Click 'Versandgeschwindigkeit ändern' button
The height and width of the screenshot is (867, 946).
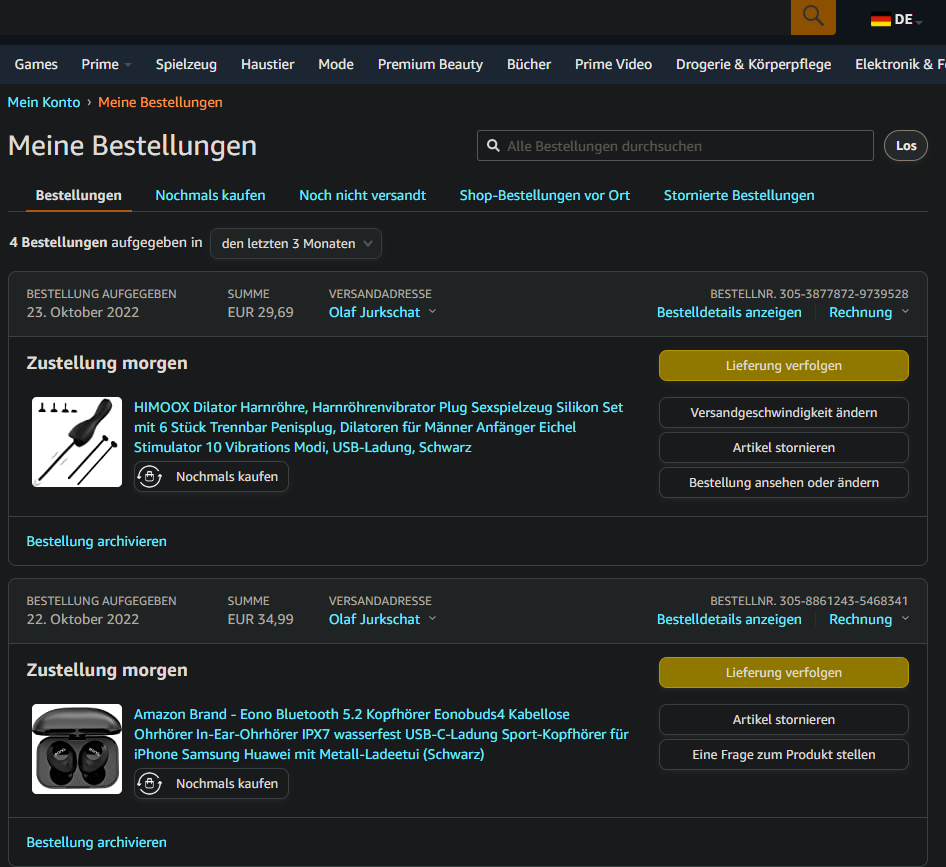click(783, 413)
